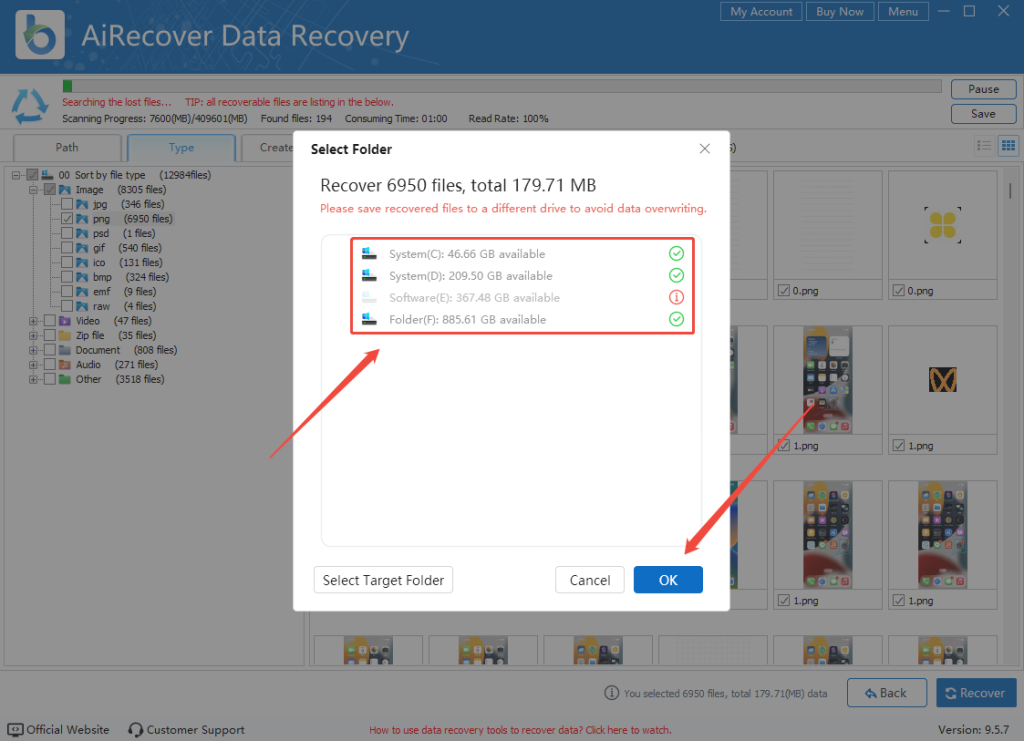
Task: Open the Menu in title bar
Action: tap(902, 11)
